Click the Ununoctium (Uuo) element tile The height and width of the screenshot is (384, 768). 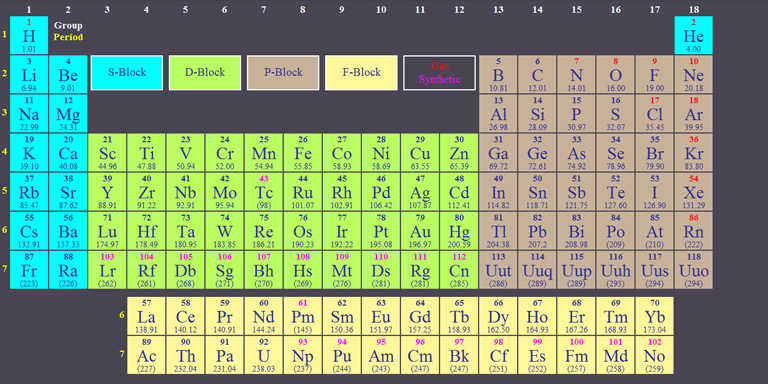click(694, 270)
